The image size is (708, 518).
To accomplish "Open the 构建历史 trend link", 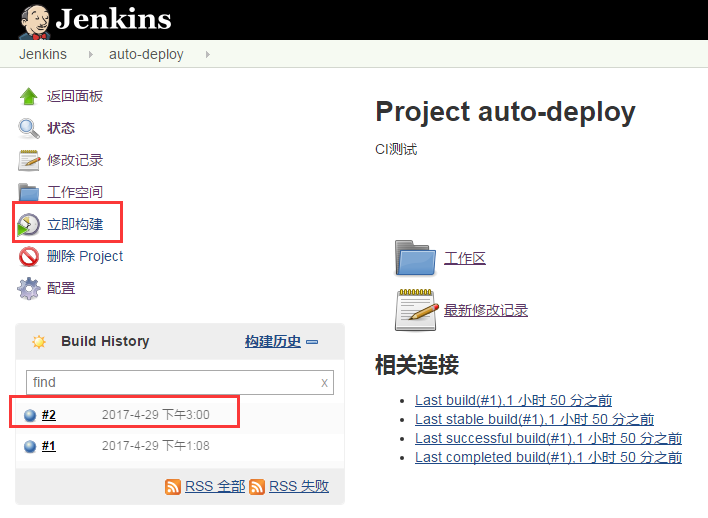I will point(273,341).
